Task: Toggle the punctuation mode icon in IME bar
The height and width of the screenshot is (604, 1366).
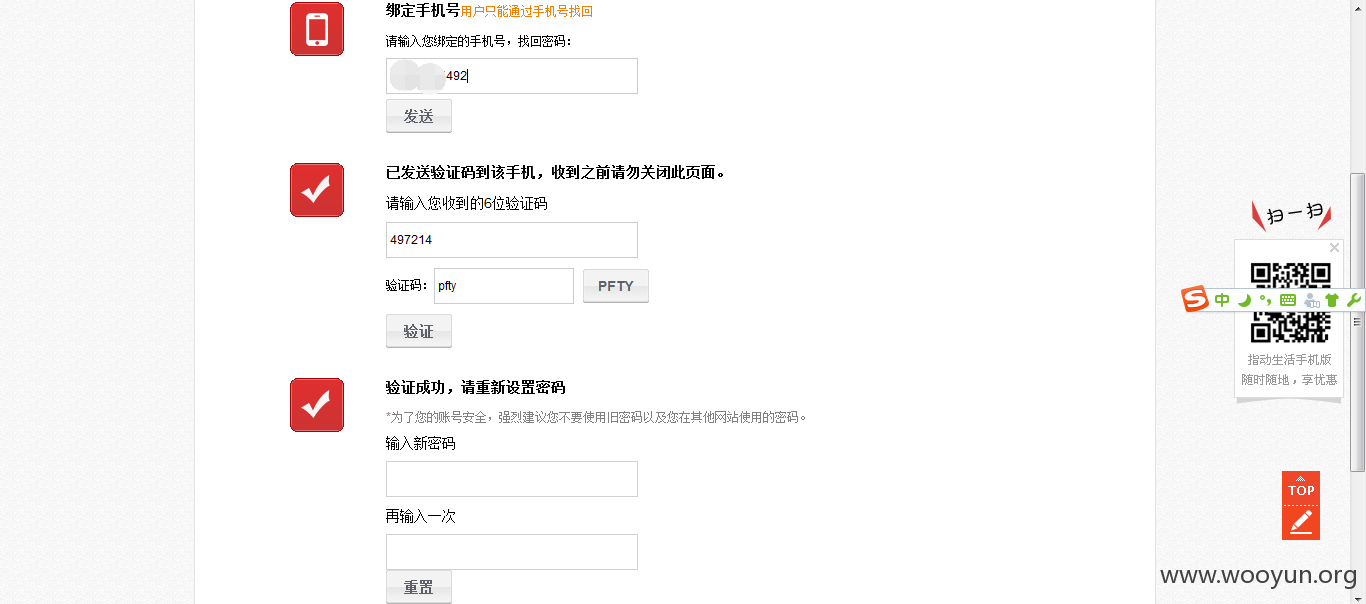Action: [1266, 300]
